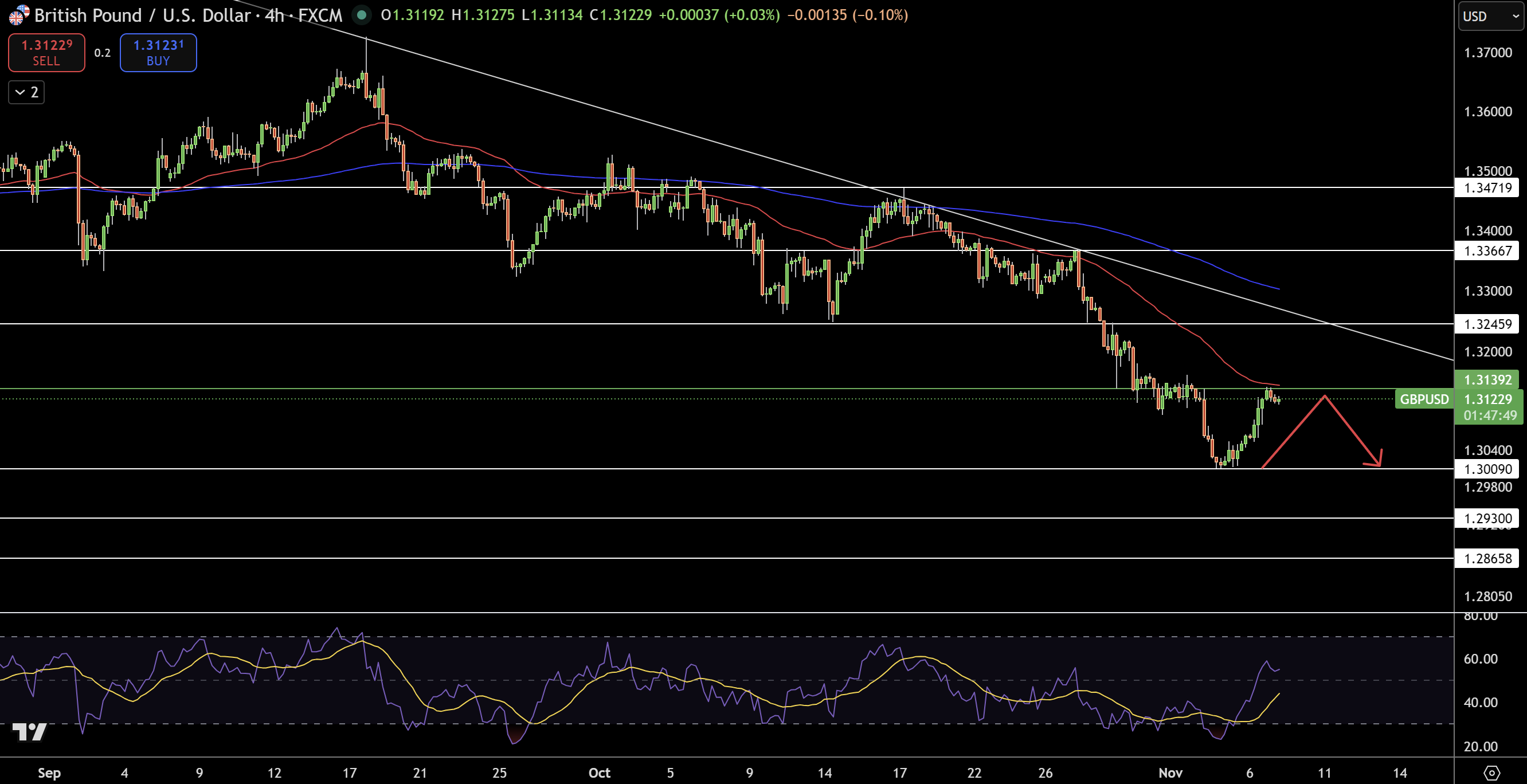Click the BUY button showing 1.31231
The width and height of the screenshot is (1527, 784).
158,53
